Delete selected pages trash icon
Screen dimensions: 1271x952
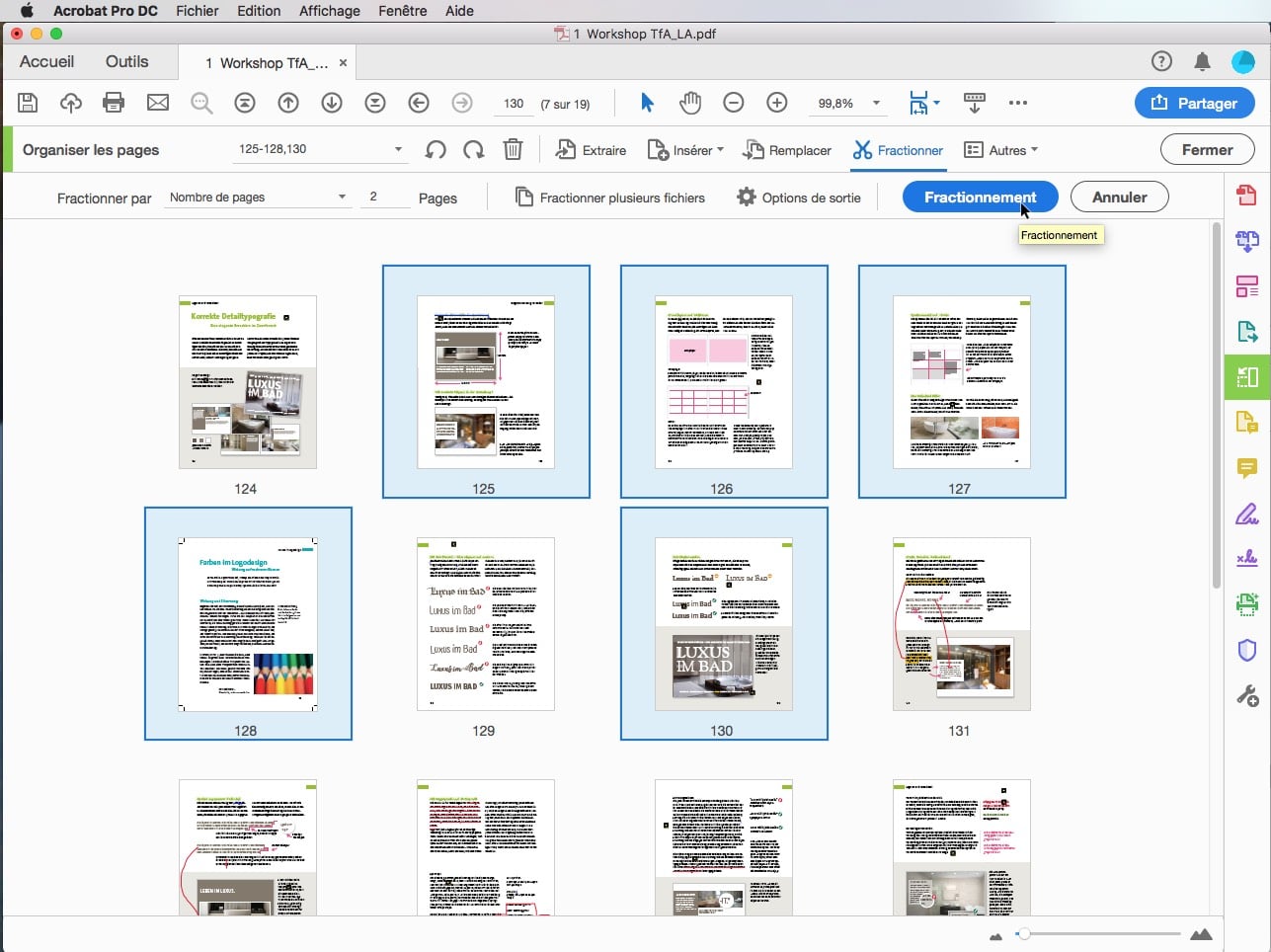[x=513, y=150]
